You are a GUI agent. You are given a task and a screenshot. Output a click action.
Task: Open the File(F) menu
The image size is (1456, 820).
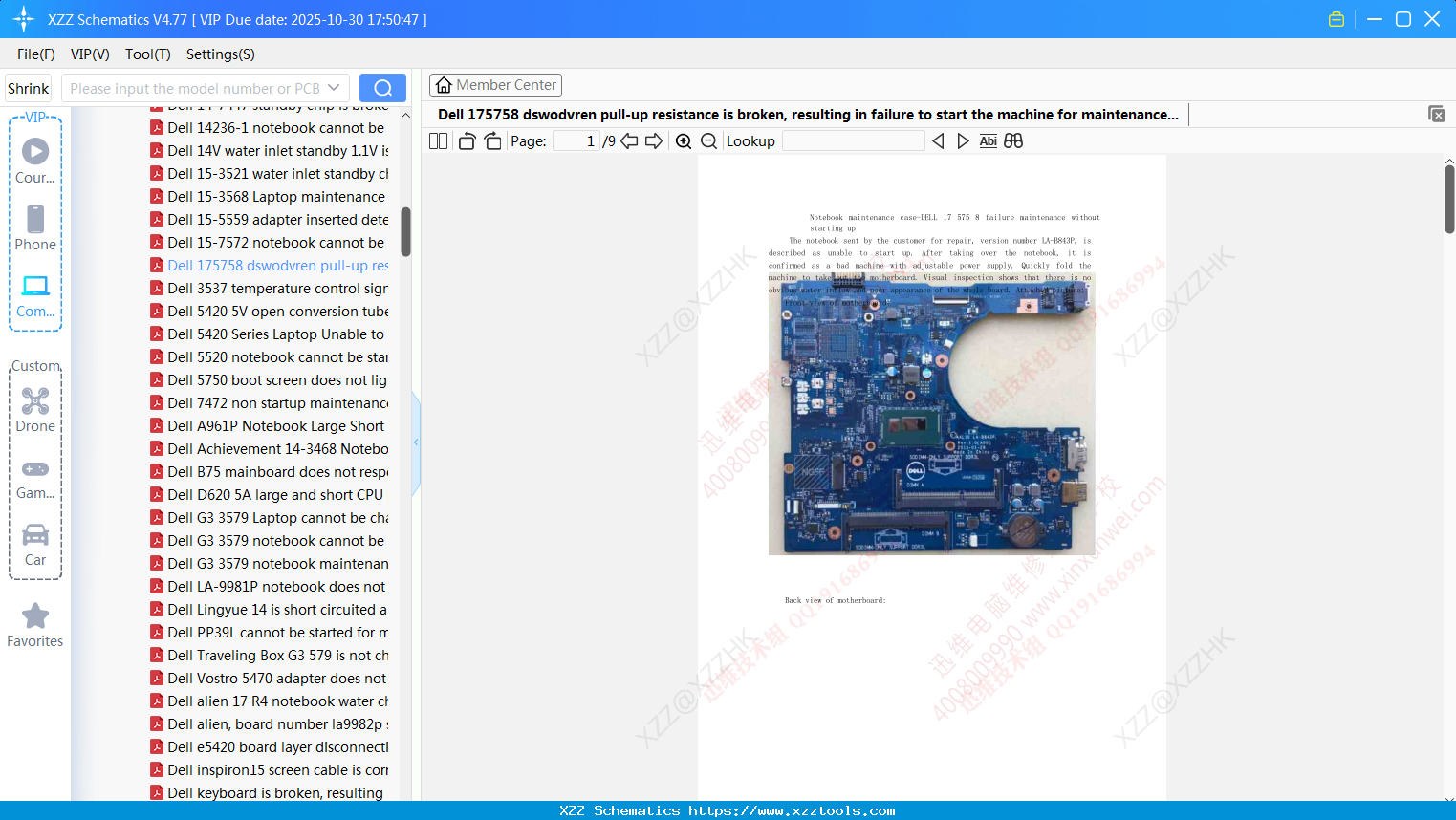point(36,54)
